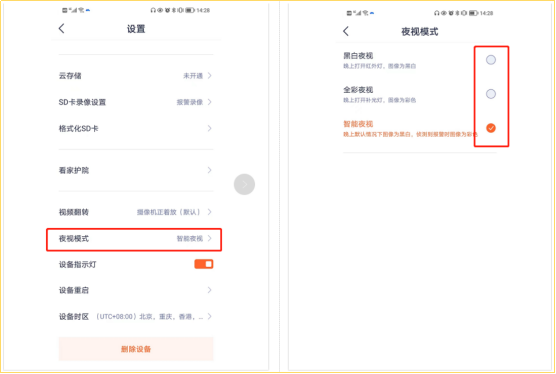Select 黑白夜视 radio button

point(491,60)
